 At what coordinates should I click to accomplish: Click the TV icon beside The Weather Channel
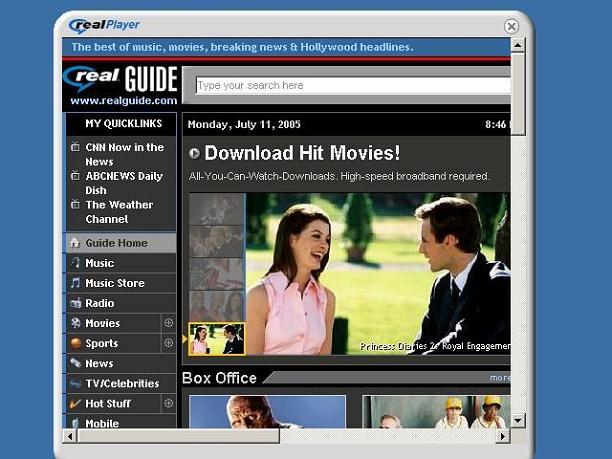coord(75,205)
